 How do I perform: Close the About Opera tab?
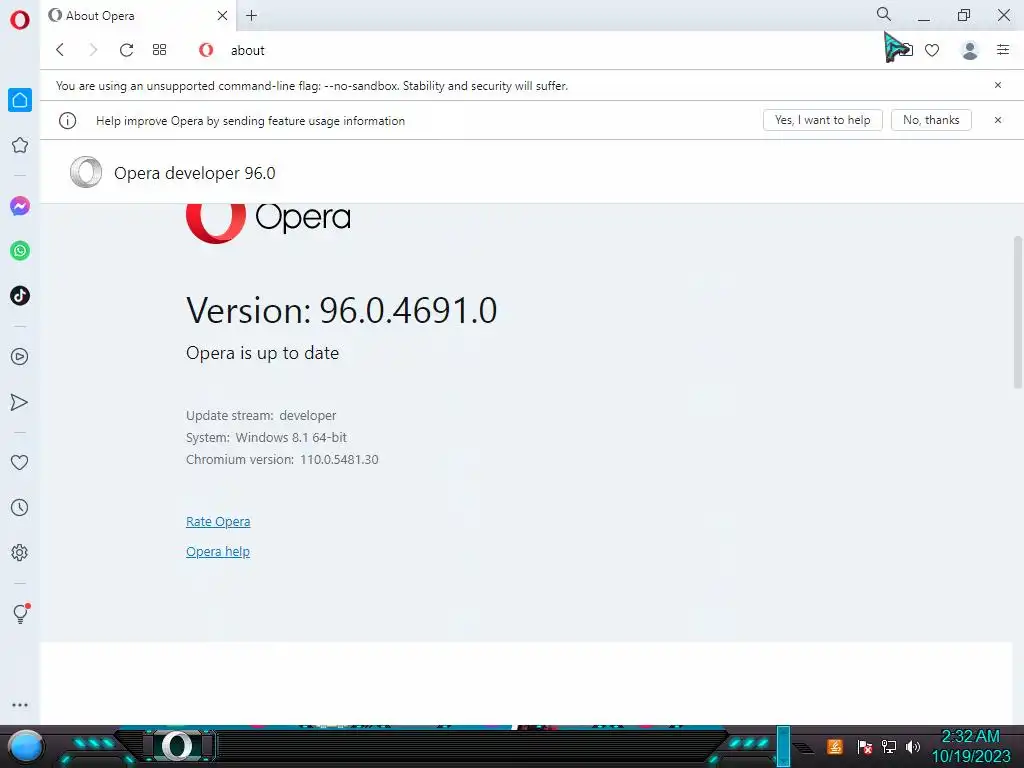tap(222, 16)
